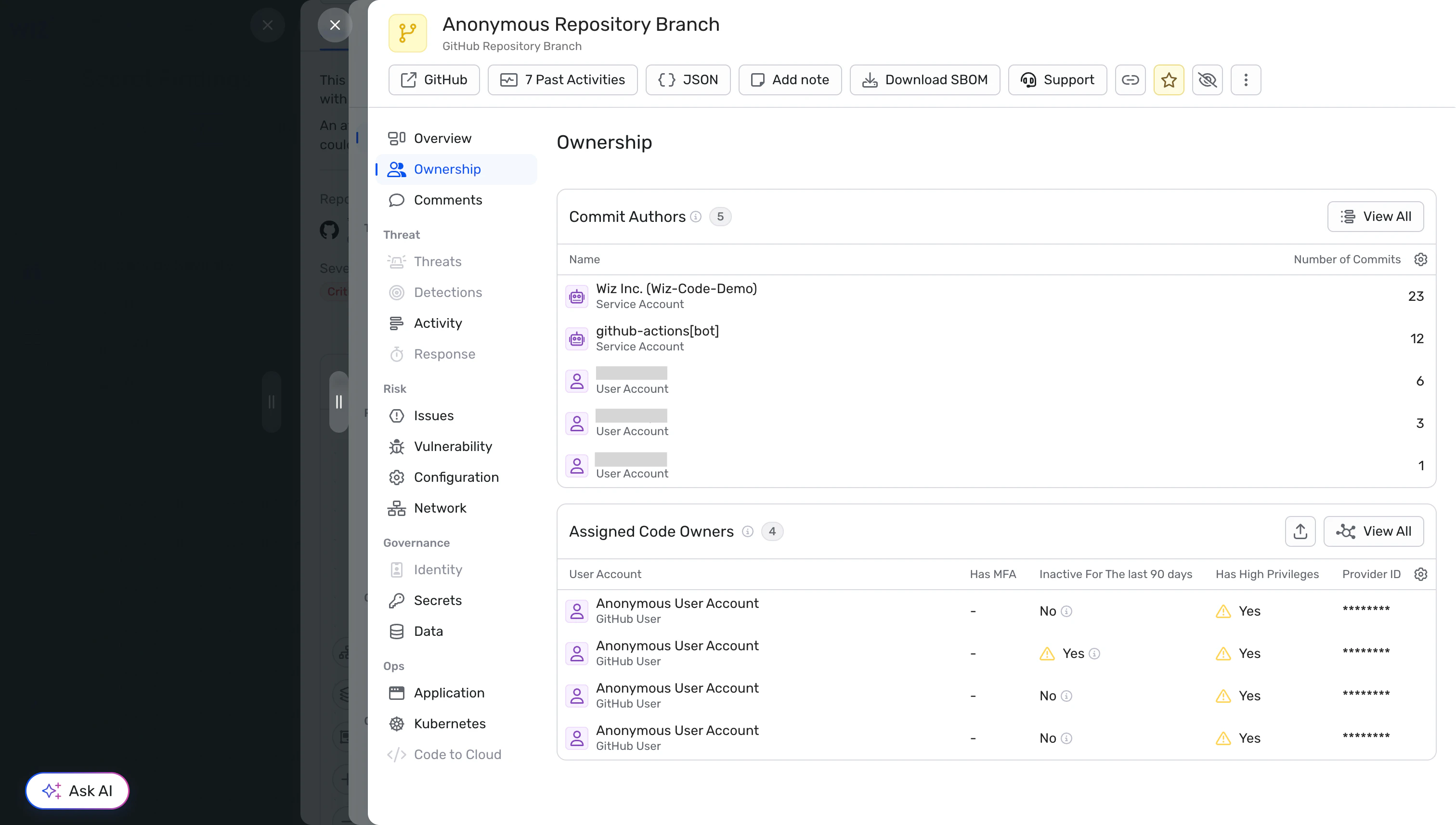
Task: Click the Ask AI button
Action: tap(77, 791)
